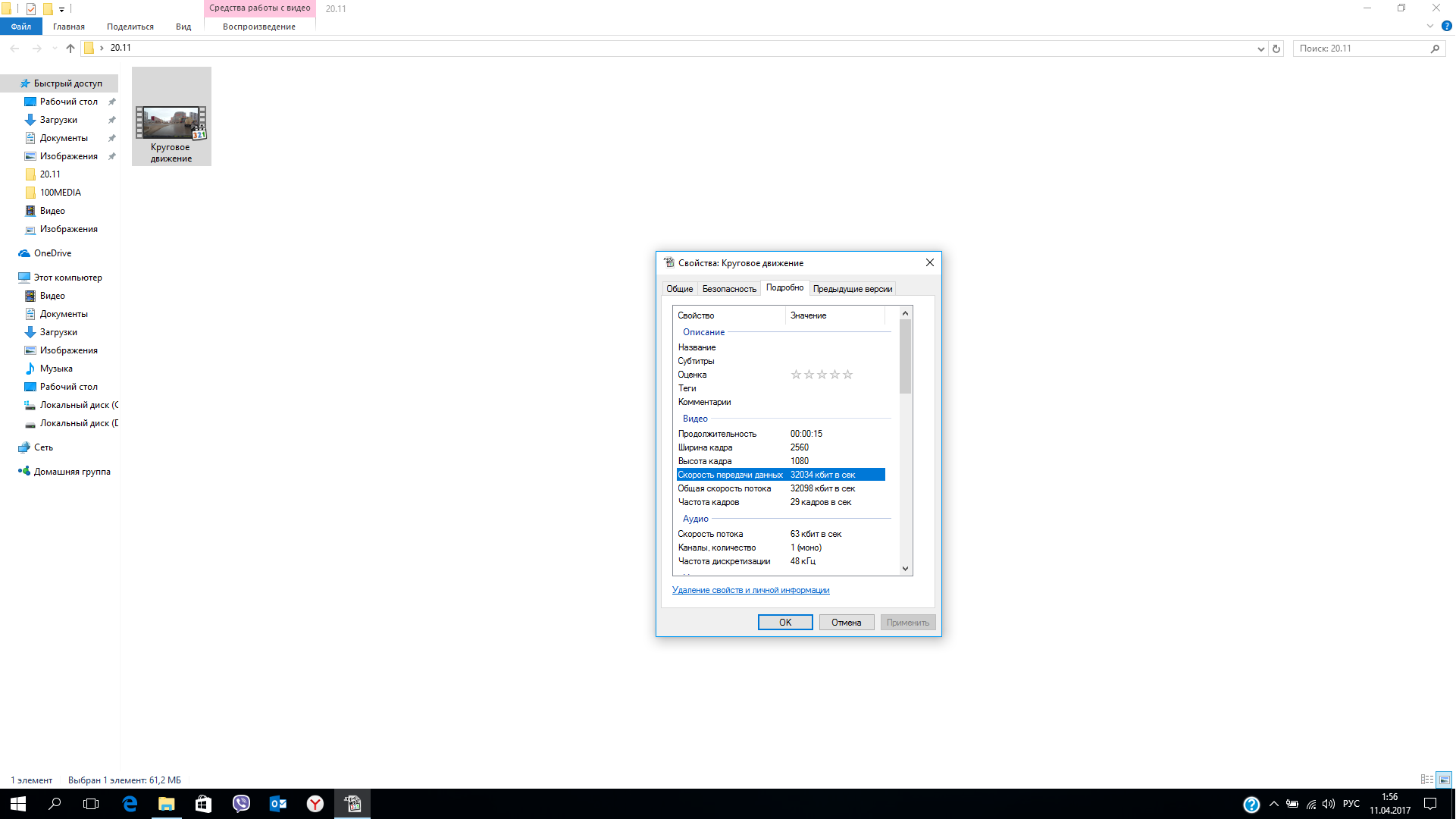Set rating to five stars
Viewport: 1456px width, 819px height.
click(847, 375)
